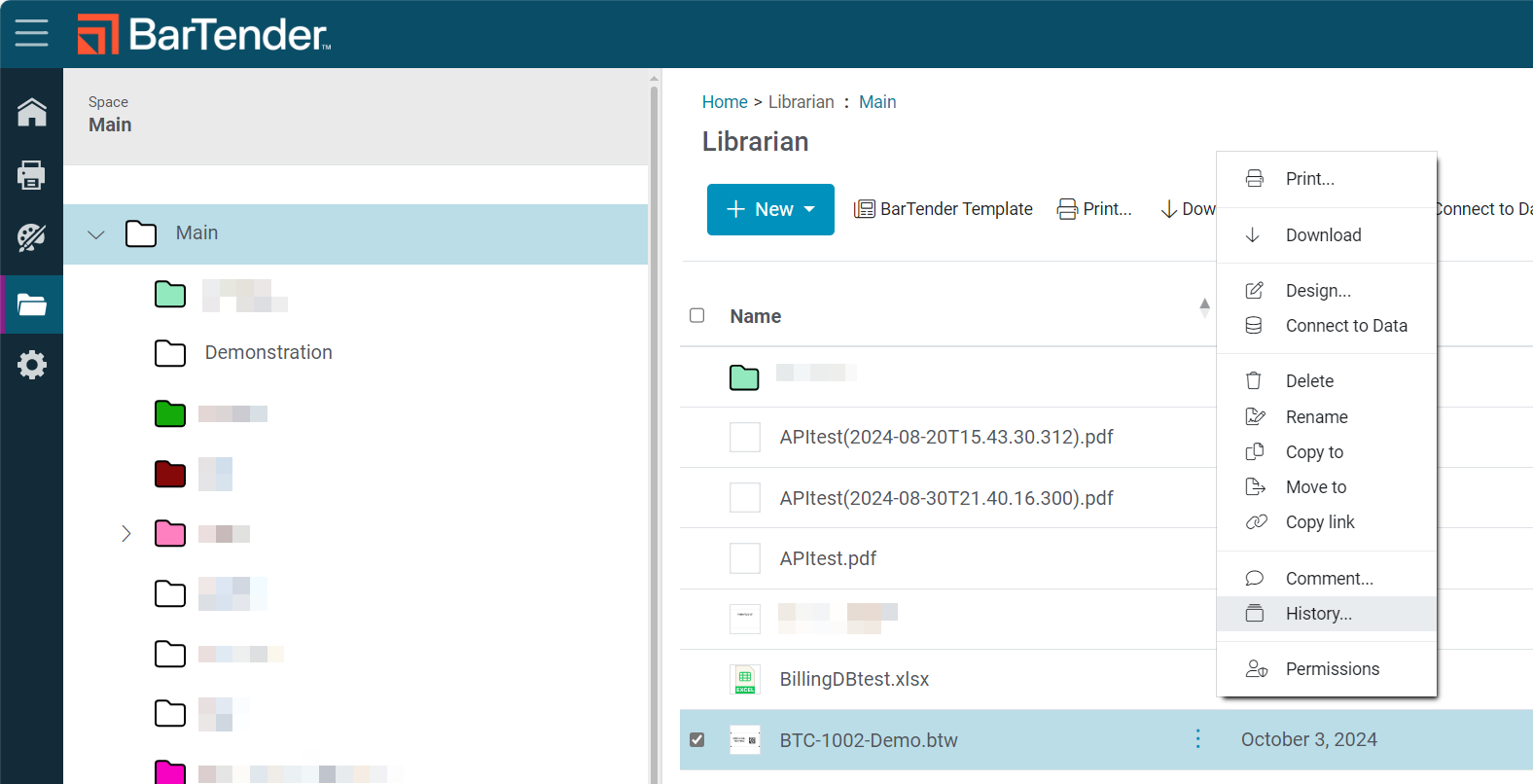This screenshot has width=1533, height=784.
Task: Select the pink folder in the tree
Action: pyautogui.click(x=170, y=533)
